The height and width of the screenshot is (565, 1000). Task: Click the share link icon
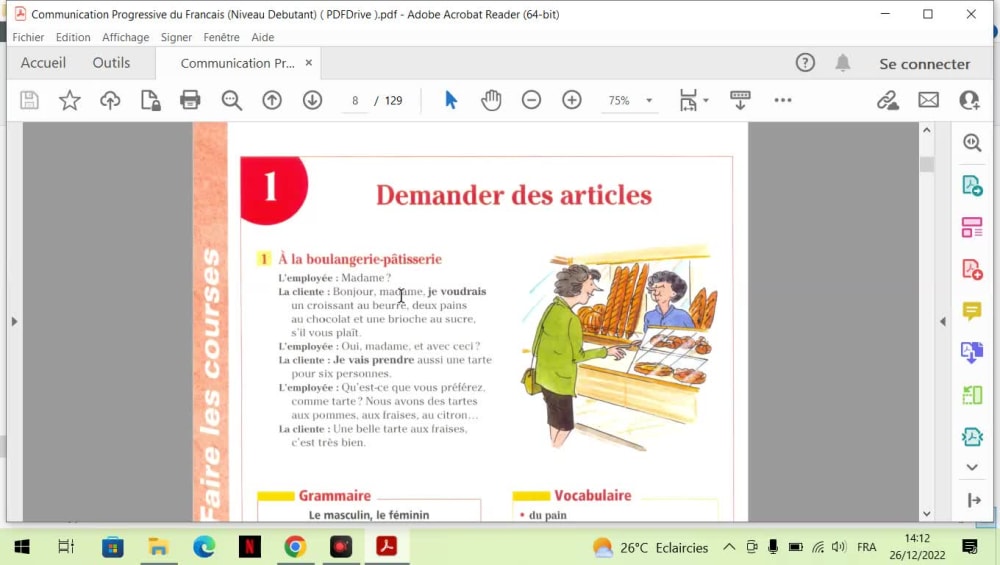coord(887,100)
